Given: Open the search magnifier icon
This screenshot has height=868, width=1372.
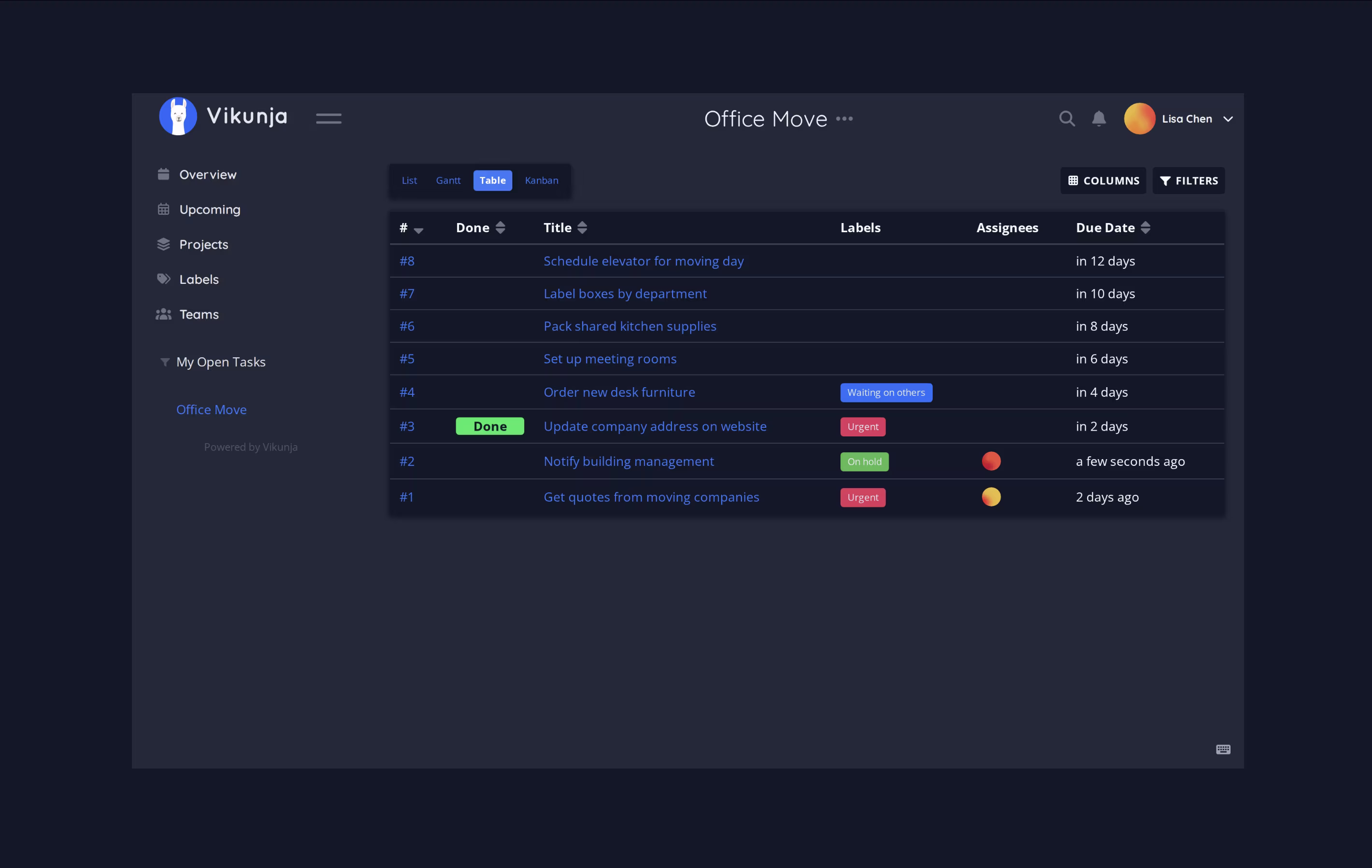Looking at the screenshot, I should coord(1066,119).
